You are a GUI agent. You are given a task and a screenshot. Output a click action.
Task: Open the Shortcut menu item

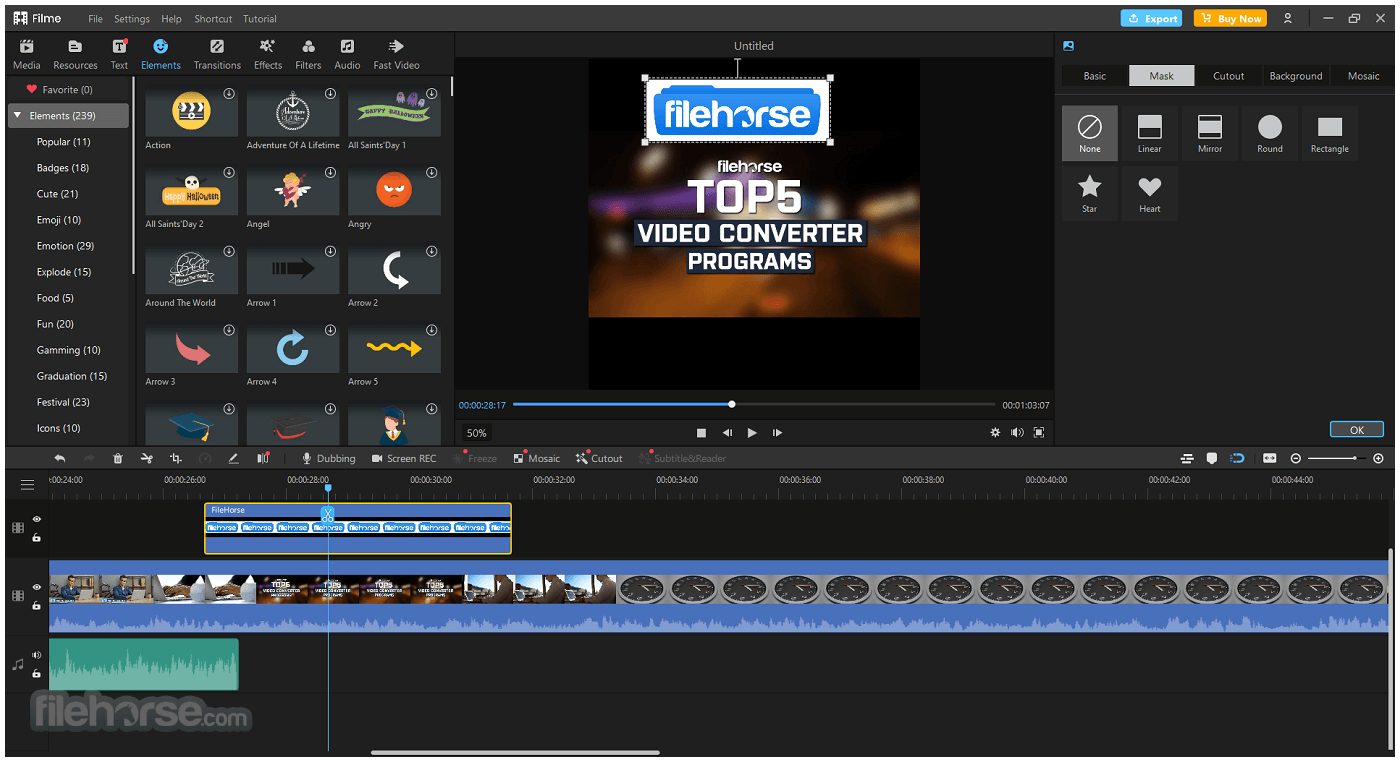213,19
